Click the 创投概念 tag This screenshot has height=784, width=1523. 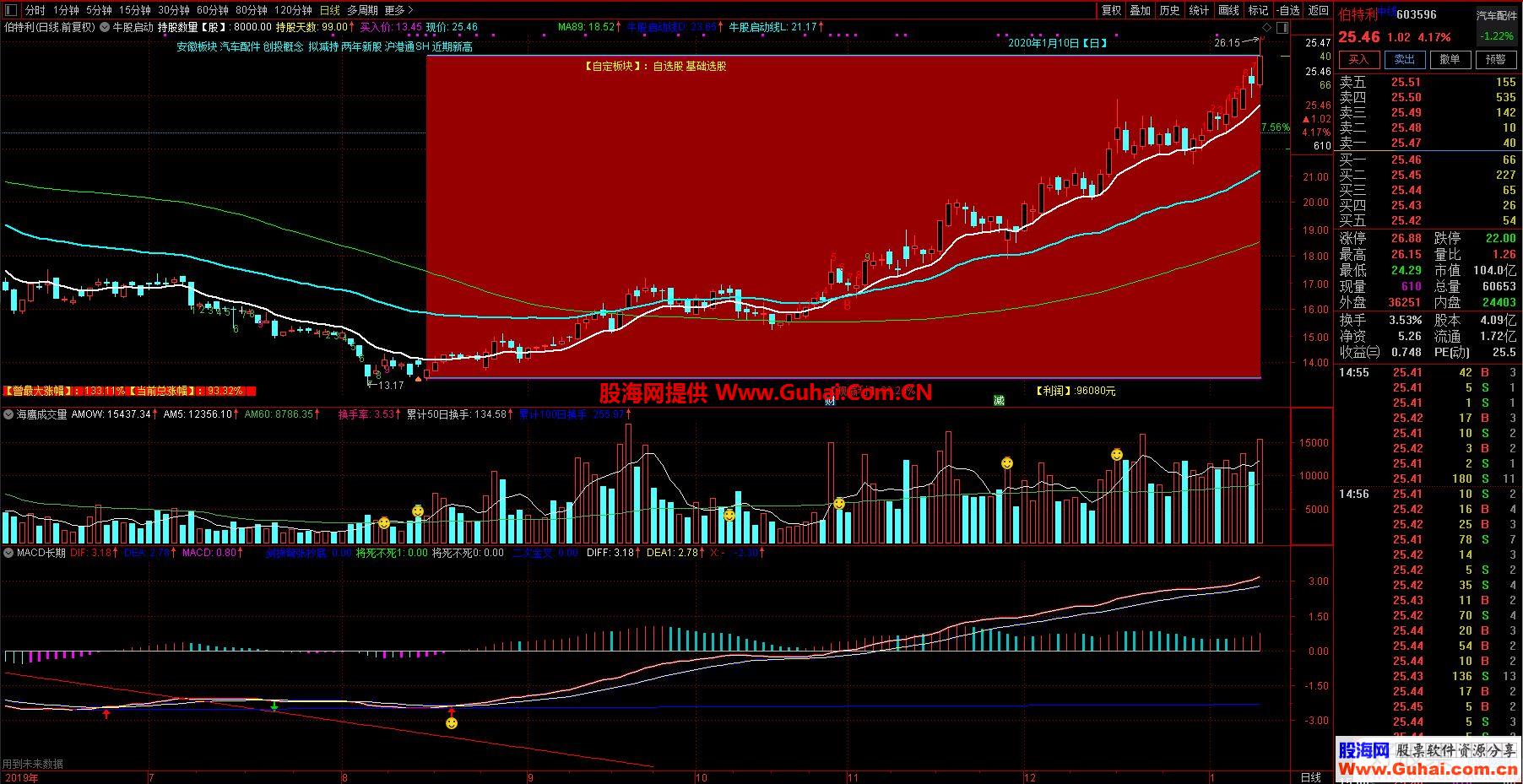pos(283,46)
